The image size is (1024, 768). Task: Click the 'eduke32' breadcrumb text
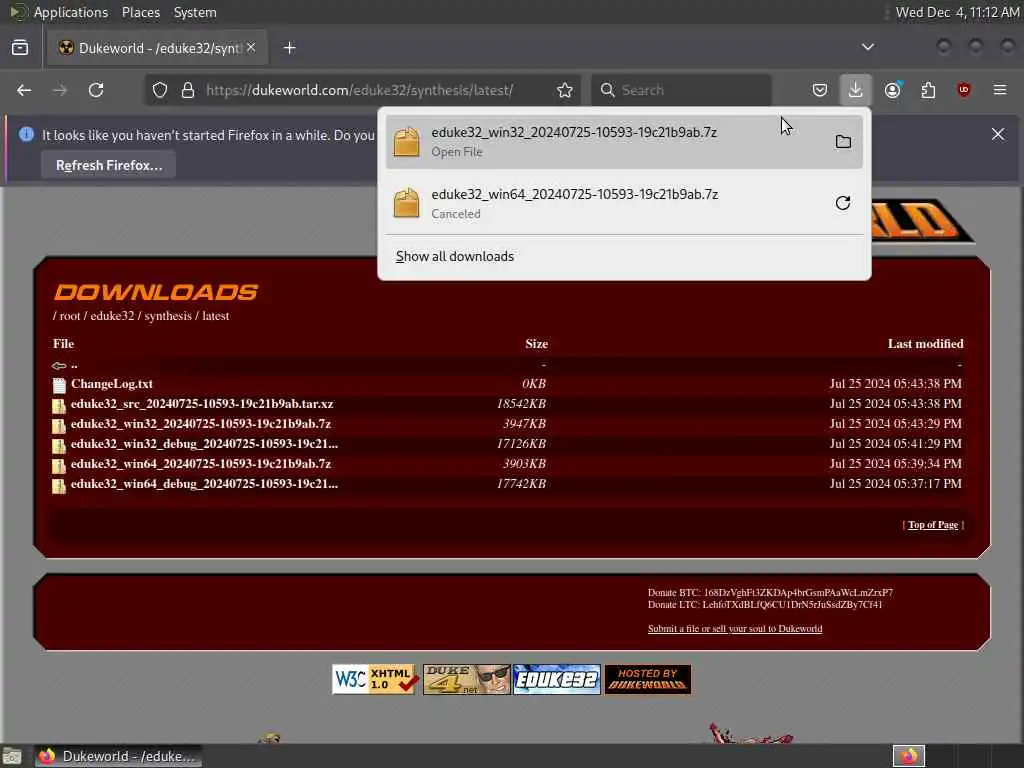[x=112, y=316]
